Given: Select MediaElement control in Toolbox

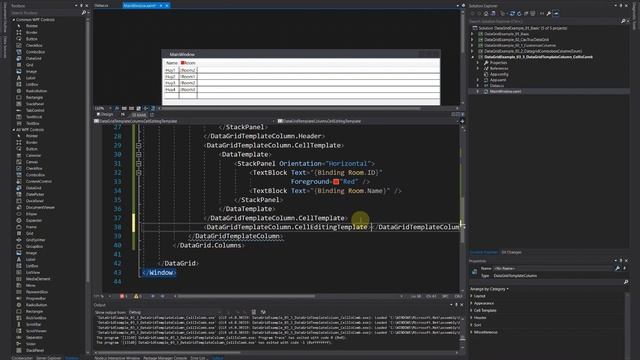Looking at the screenshot, I should pyautogui.click(x=38, y=279).
